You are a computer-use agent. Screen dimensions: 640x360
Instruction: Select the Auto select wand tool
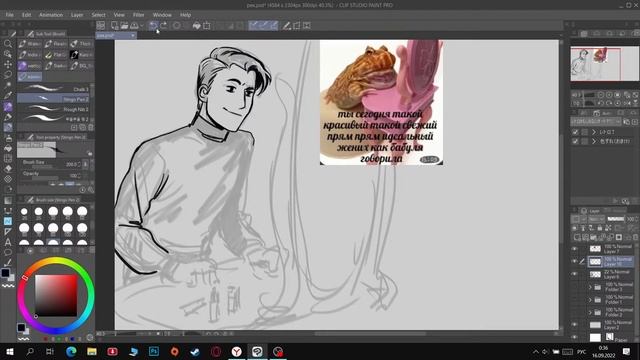pos(7,85)
